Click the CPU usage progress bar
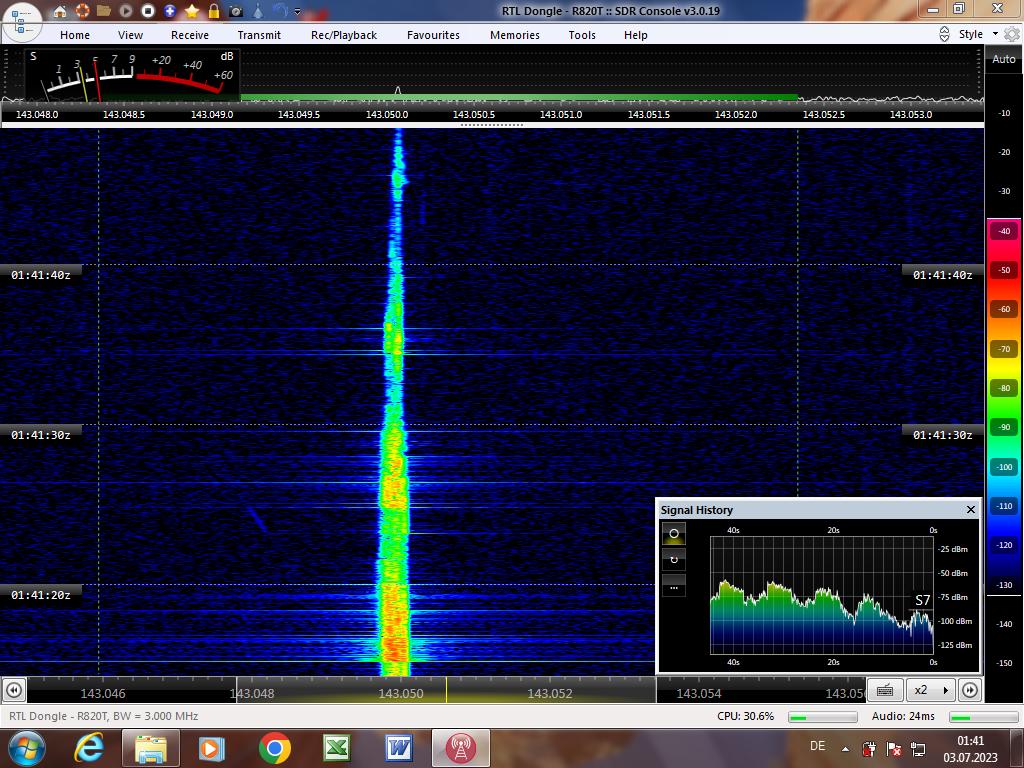 click(x=822, y=717)
